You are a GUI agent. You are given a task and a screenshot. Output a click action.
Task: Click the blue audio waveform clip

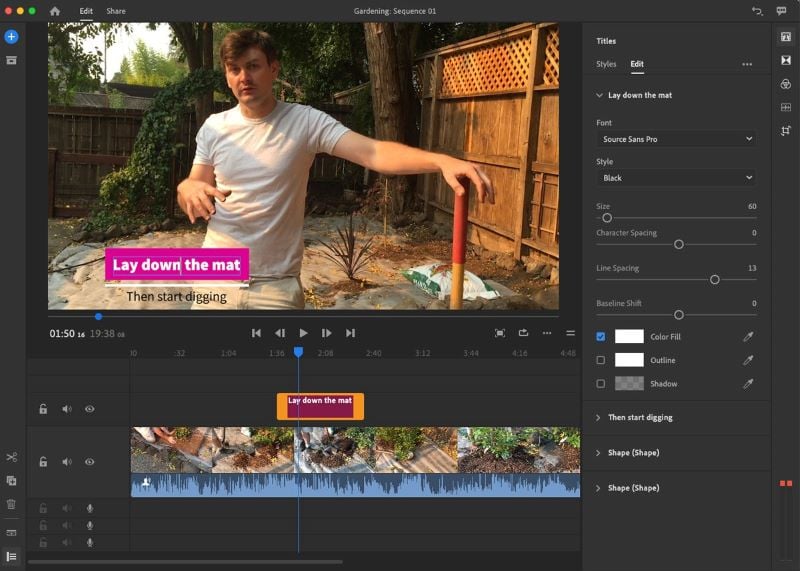point(355,485)
